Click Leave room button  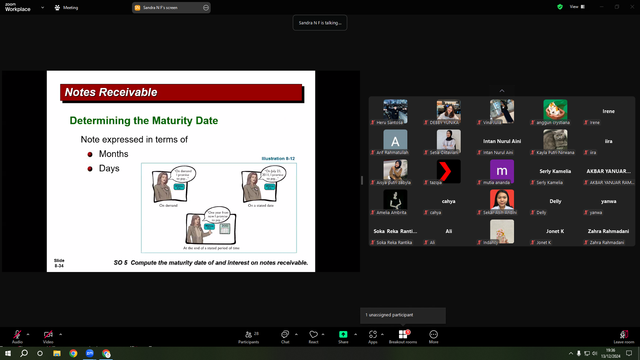pyautogui.click(x=624, y=337)
